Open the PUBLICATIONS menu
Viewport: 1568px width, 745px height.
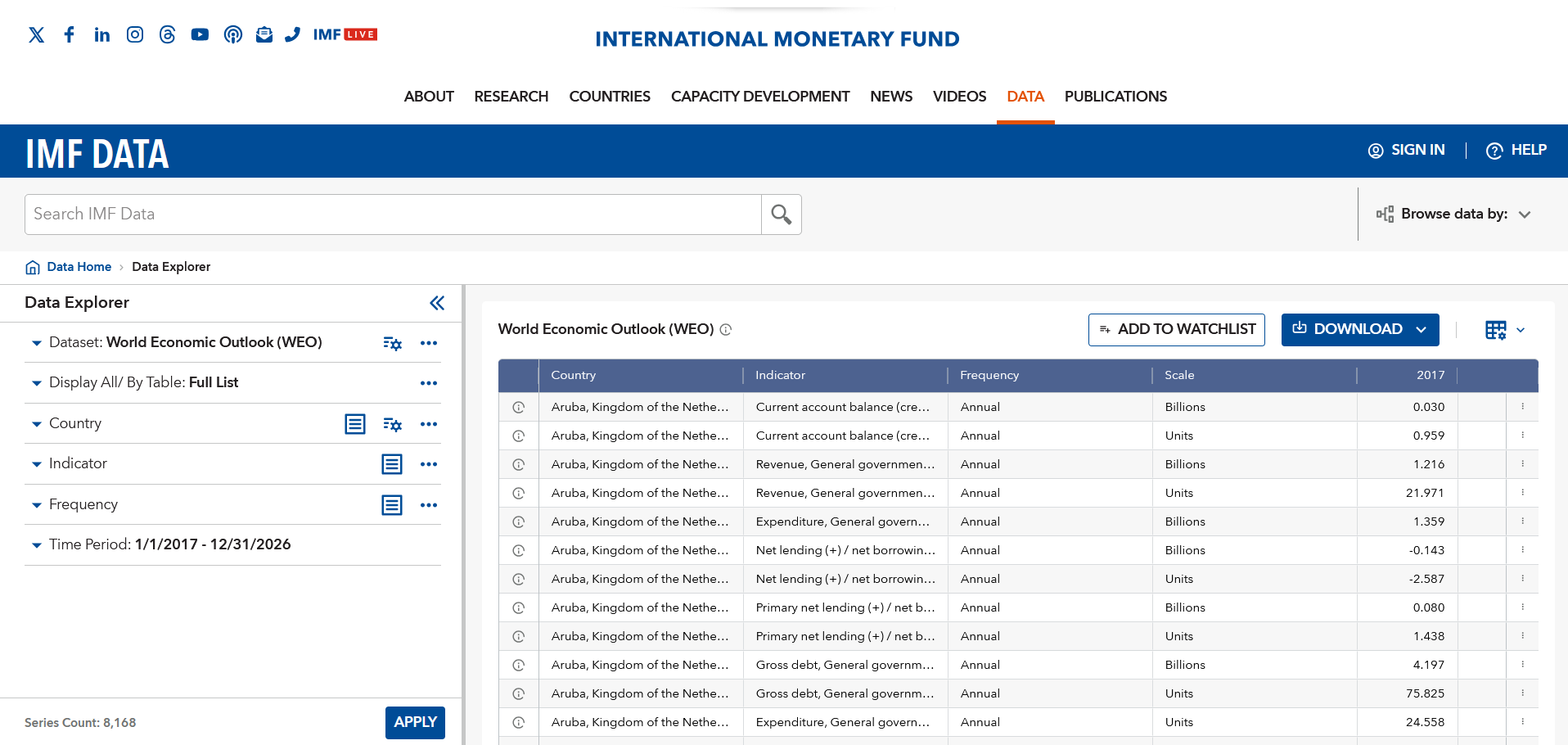pos(1115,97)
